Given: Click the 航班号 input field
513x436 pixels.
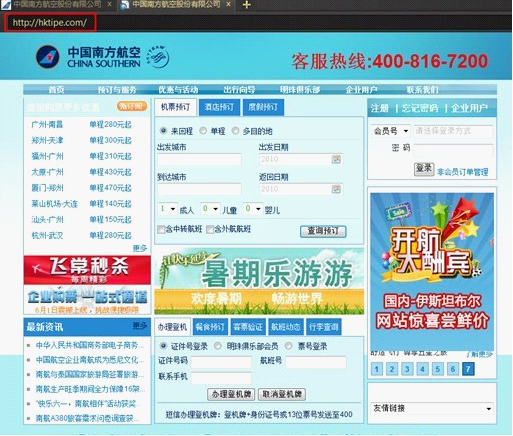Looking at the screenshot, I should coord(316,362).
